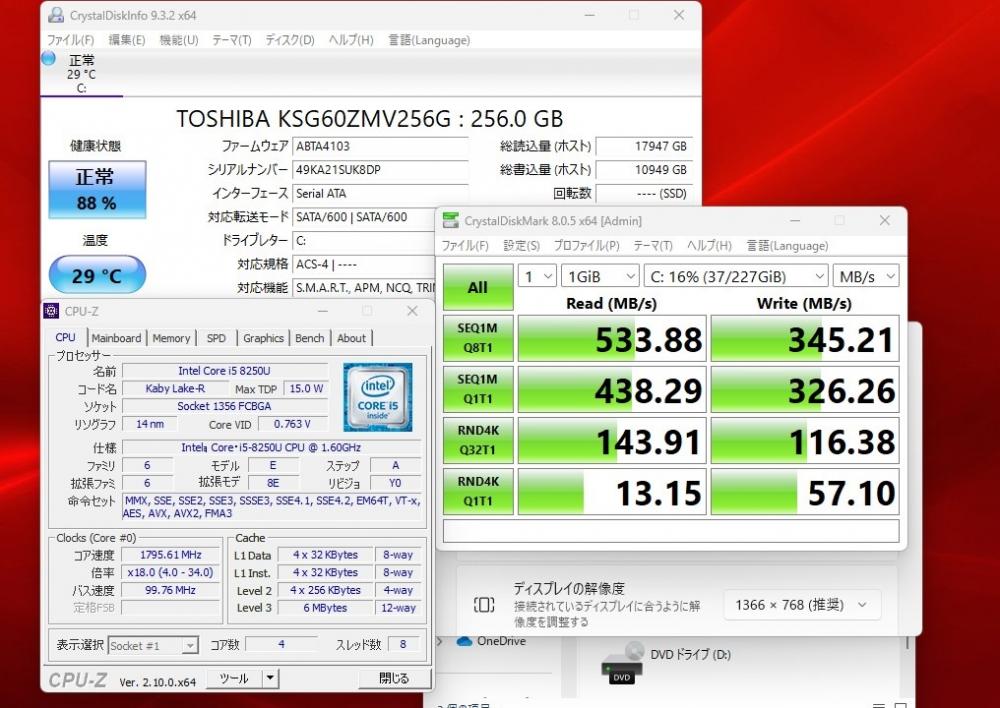
Task: Click the OneDrive cloud icon
Action: (464, 641)
